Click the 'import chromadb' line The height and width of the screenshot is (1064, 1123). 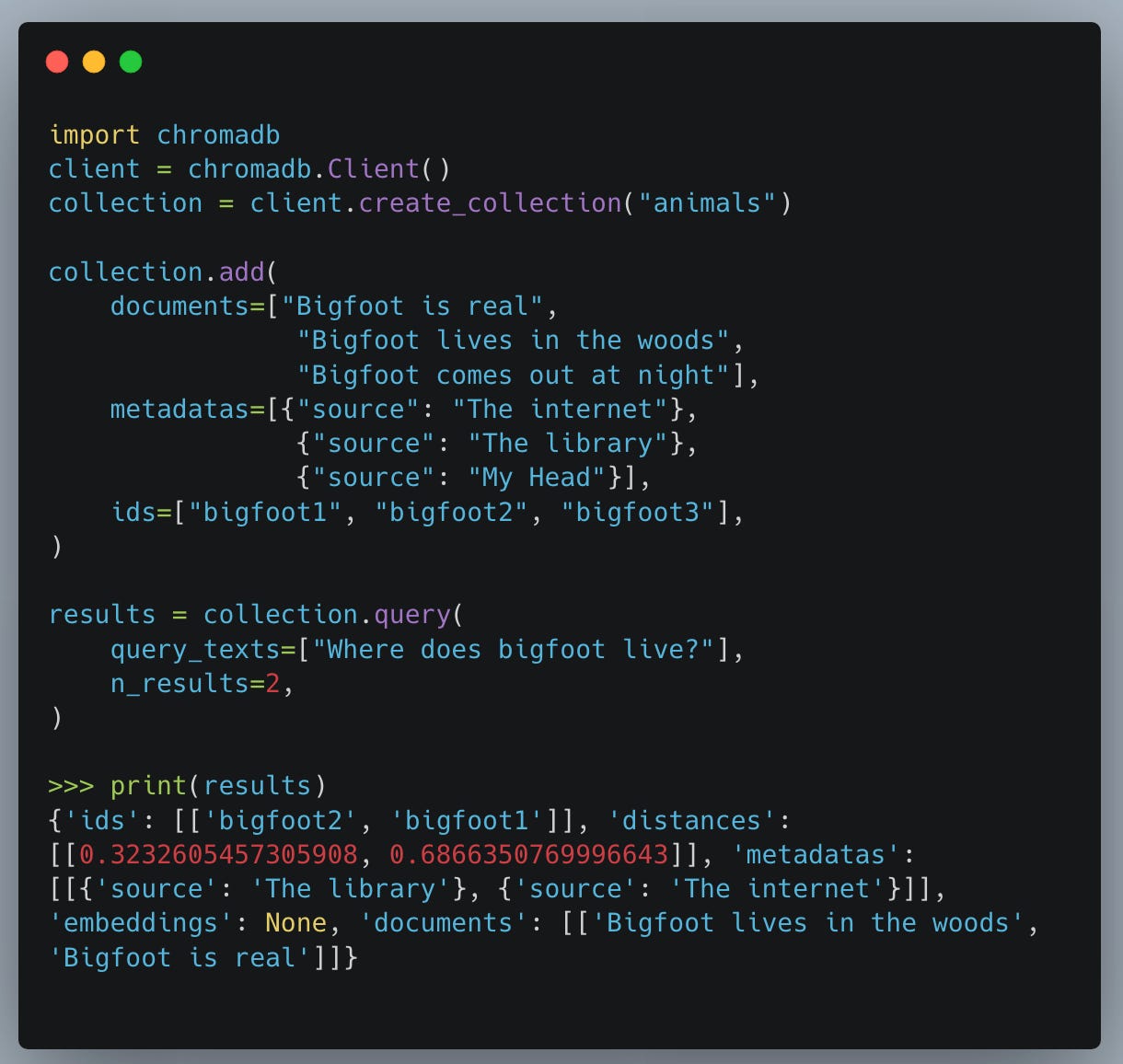[x=165, y=134]
